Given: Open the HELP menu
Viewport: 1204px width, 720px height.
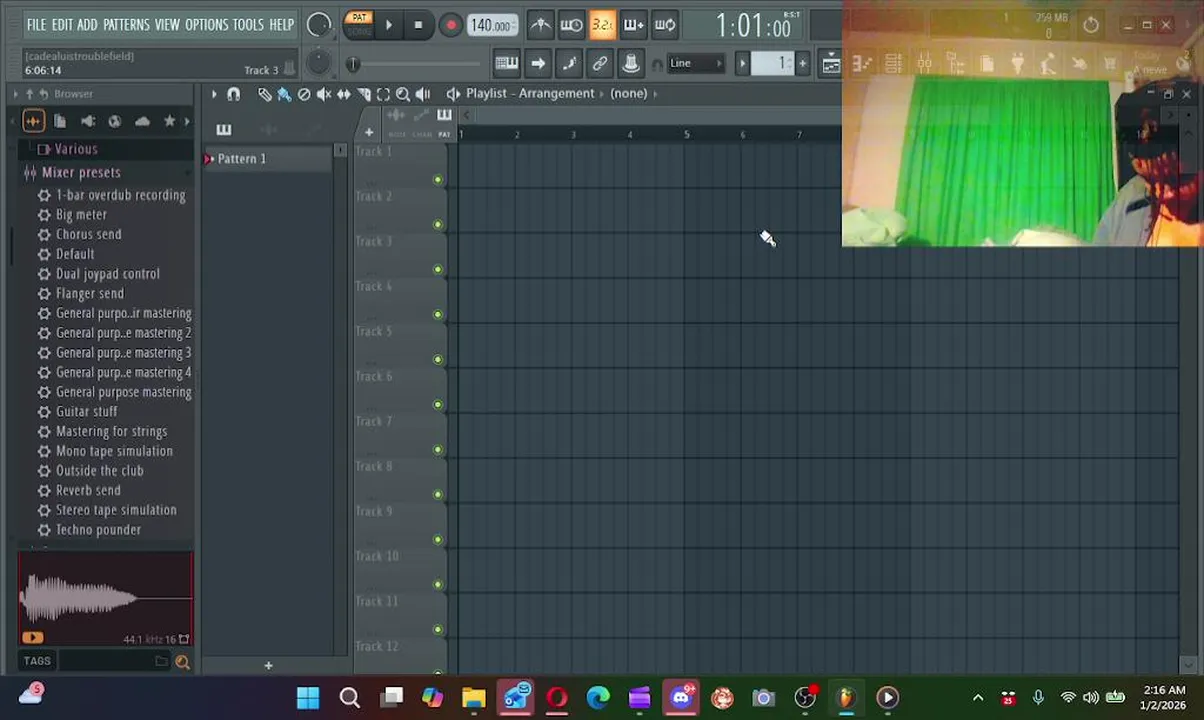Looking at the screenshot, I should tap(281, 24).
